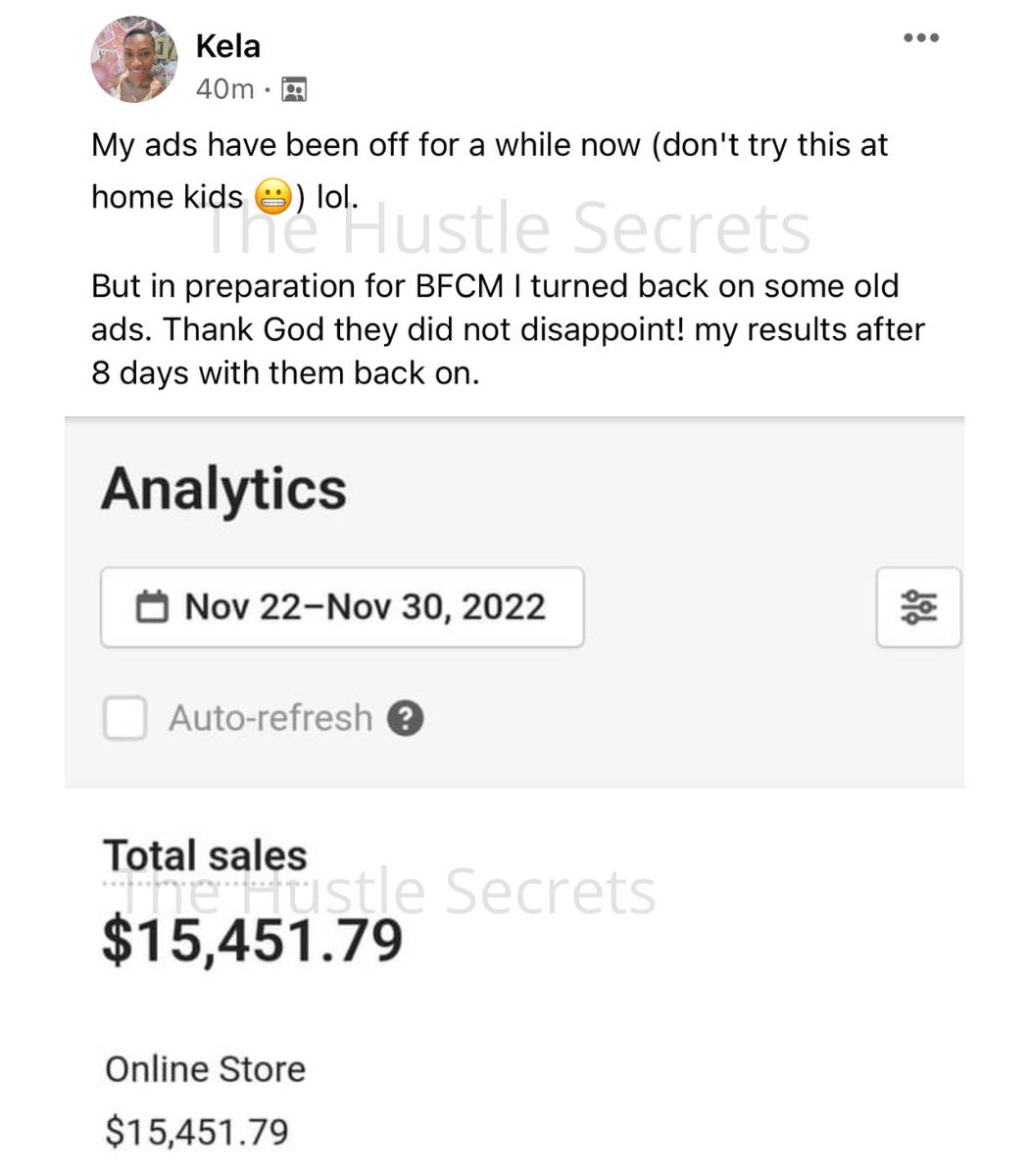Click the grimacing emoji in the post

(272, 197)
